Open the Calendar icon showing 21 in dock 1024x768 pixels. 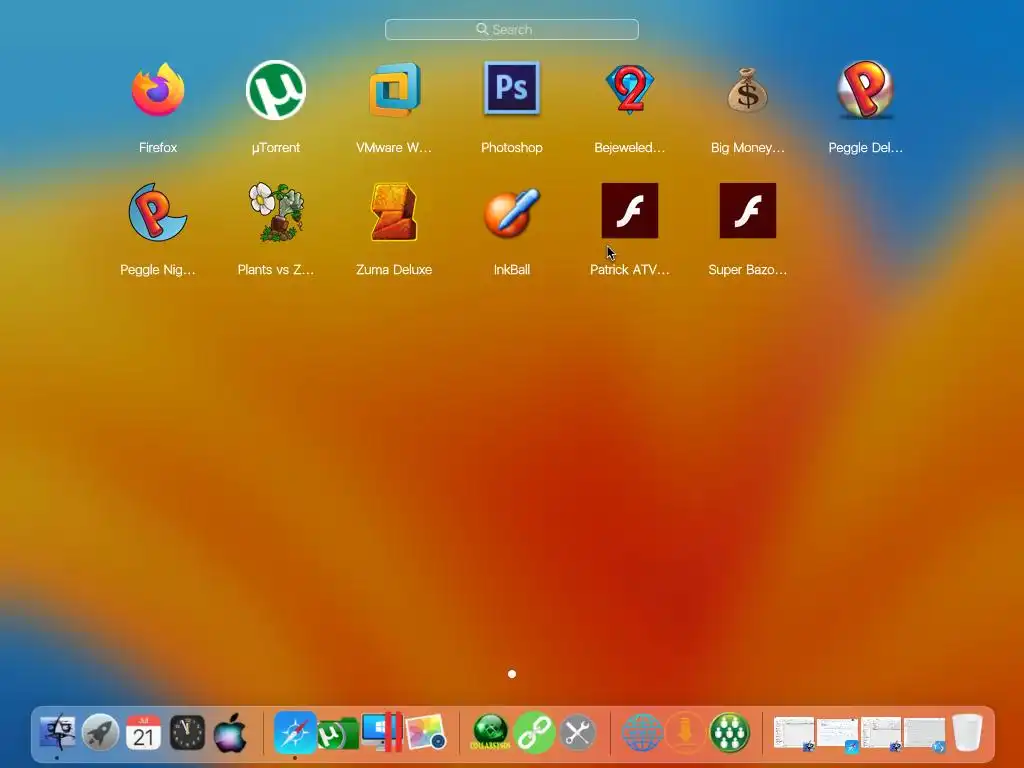click(144, 733)
